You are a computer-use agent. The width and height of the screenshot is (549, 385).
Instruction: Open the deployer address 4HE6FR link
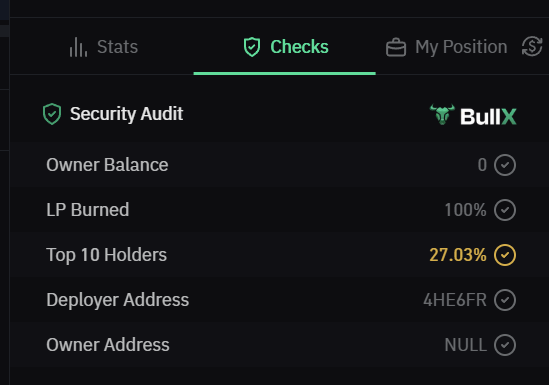tap(455, 300)
